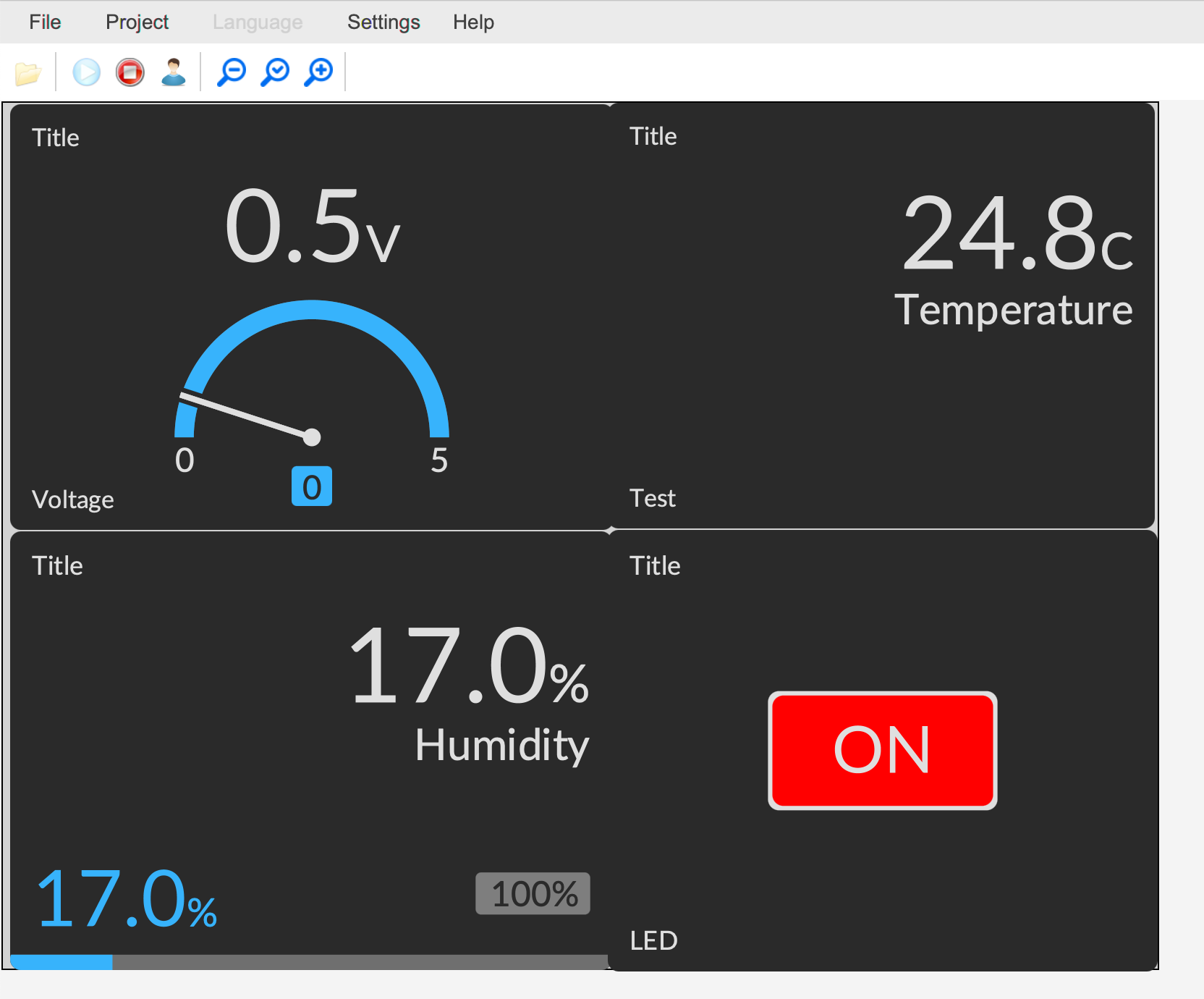Screen dimensions: 1204x999
Task: Toggle the red ON LED button
Action: (x=882, y=751)
